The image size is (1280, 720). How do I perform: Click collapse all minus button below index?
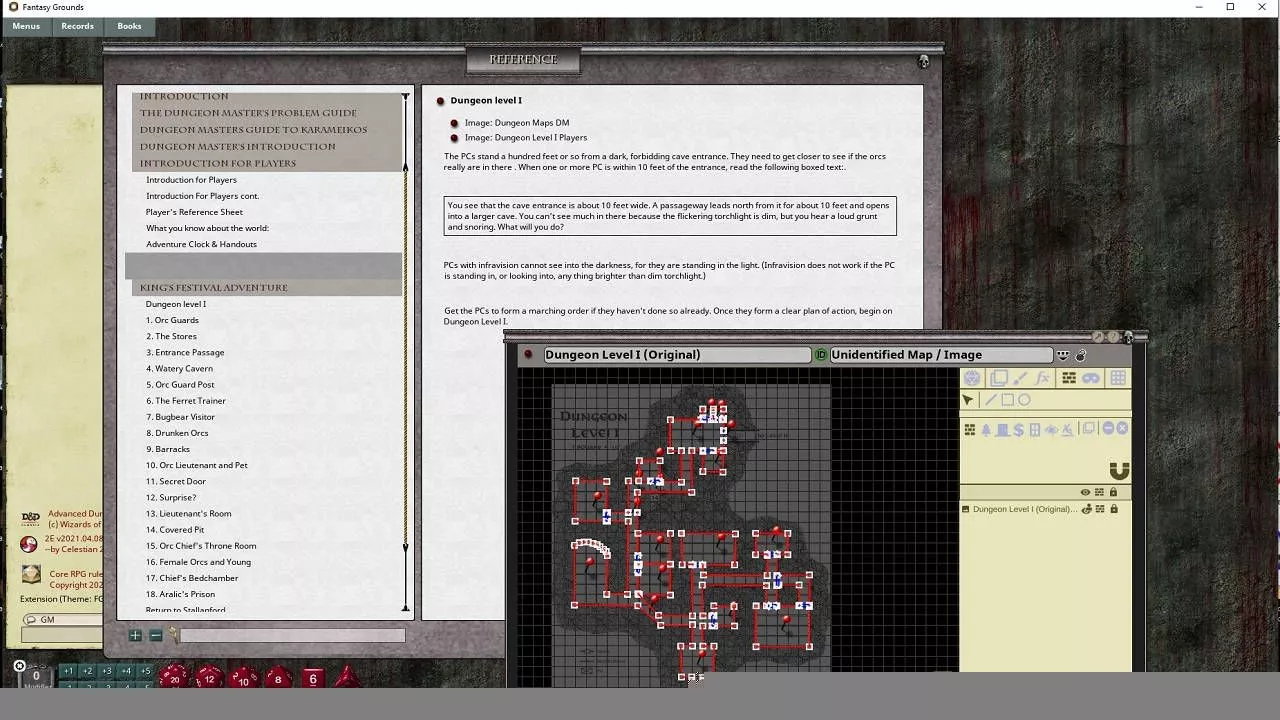[156, 635]
